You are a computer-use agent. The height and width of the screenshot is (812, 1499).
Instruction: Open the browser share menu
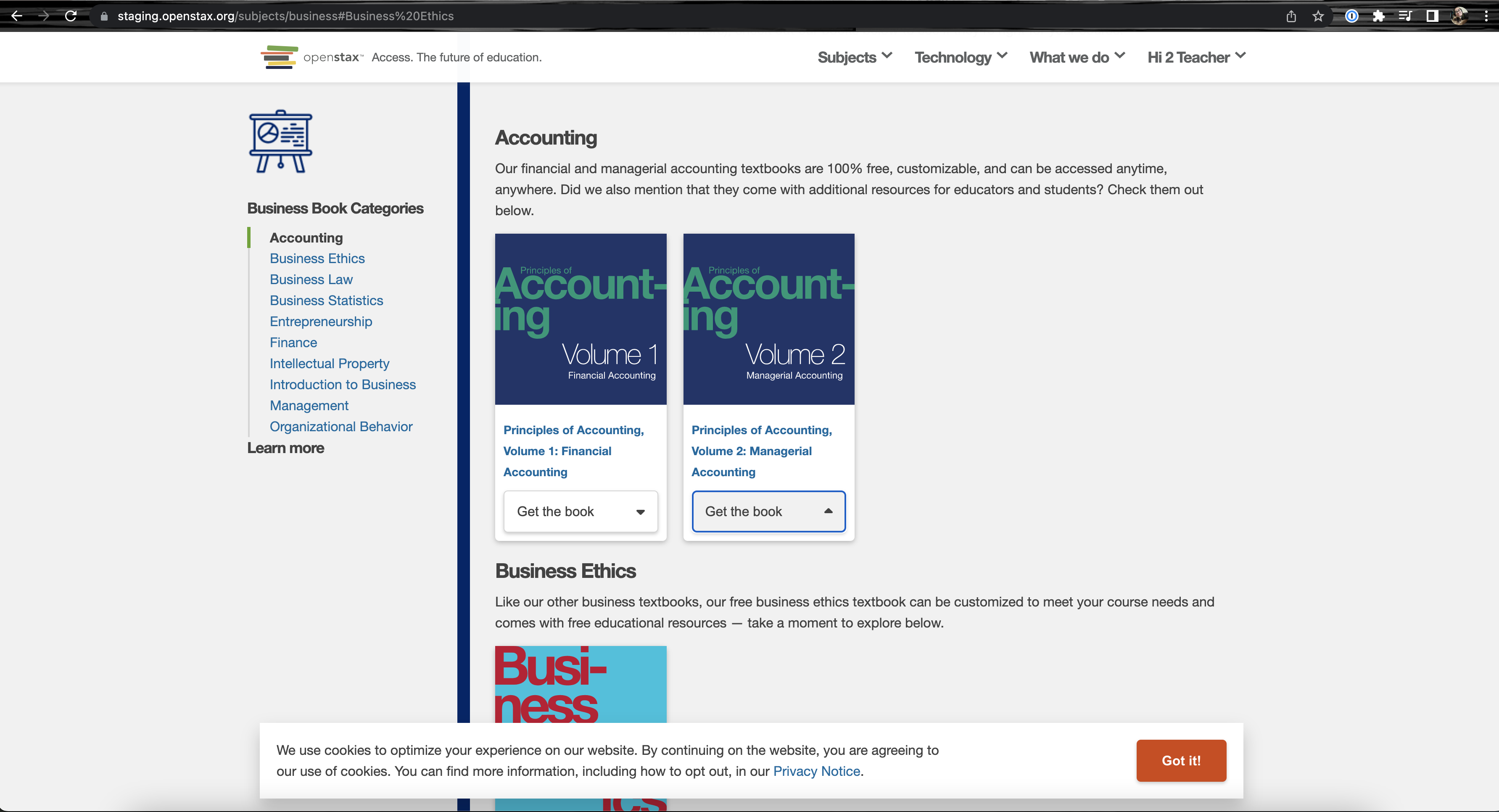coord(1291,16)
